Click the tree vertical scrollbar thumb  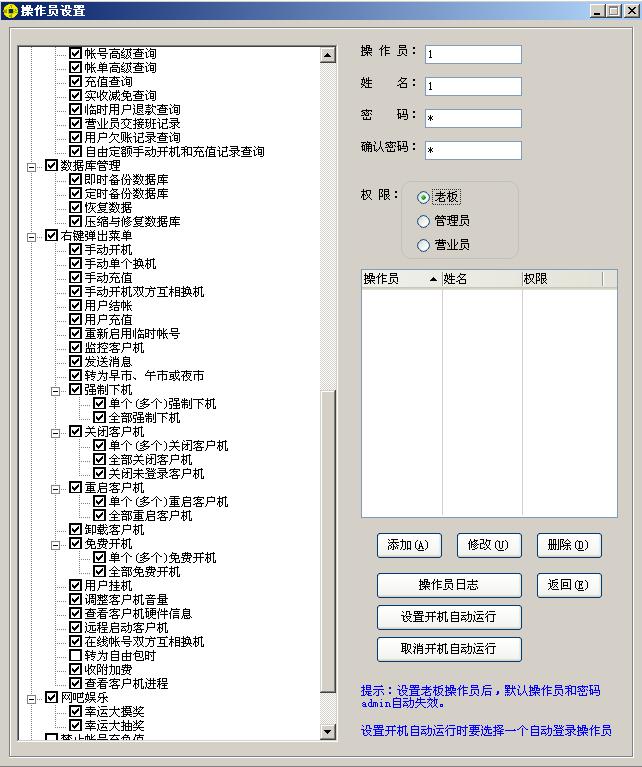tap(328, 541)
